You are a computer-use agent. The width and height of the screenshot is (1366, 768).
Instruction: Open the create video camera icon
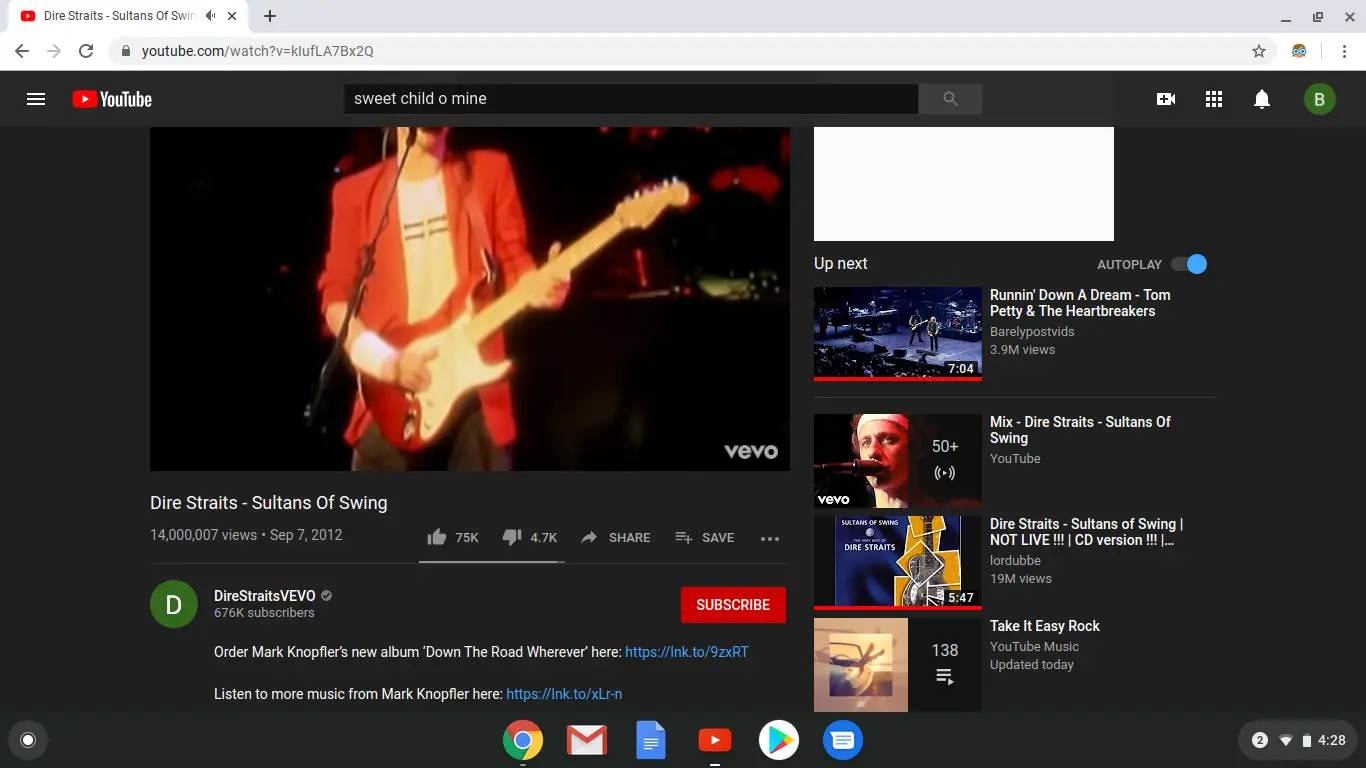pos(1166,99)
